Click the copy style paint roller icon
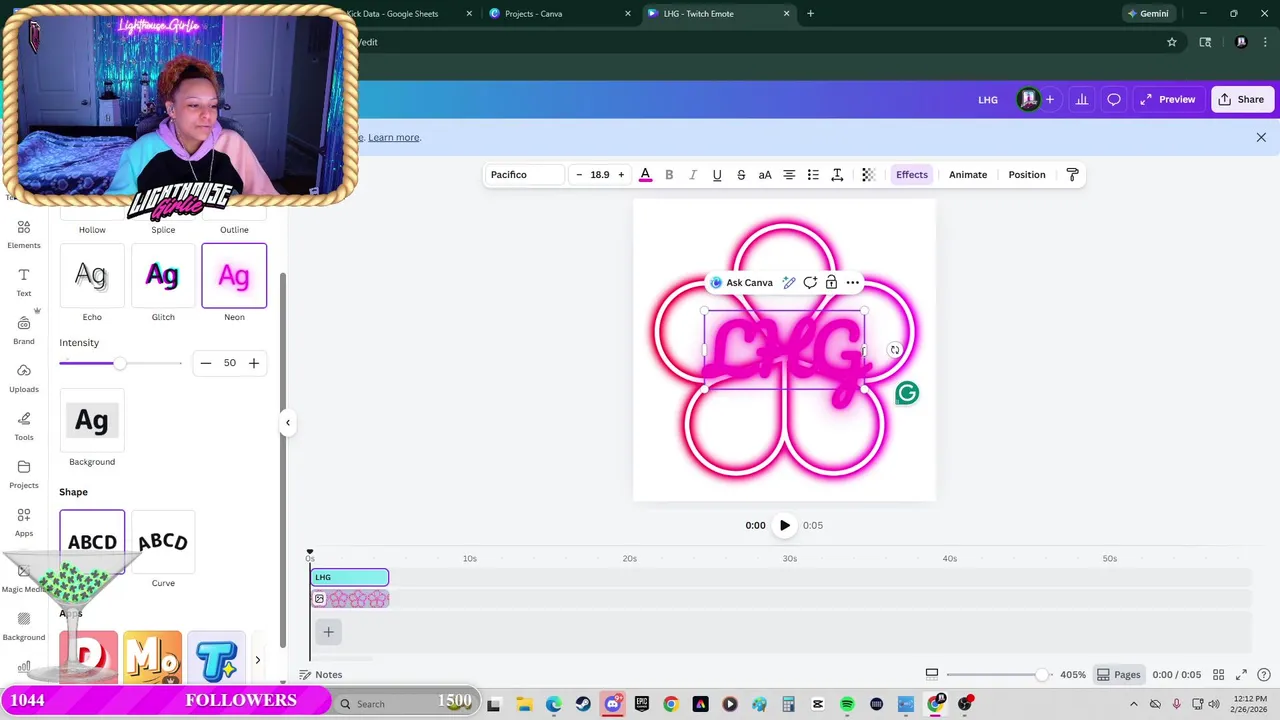1280x720 pixels. [1072, 175]
